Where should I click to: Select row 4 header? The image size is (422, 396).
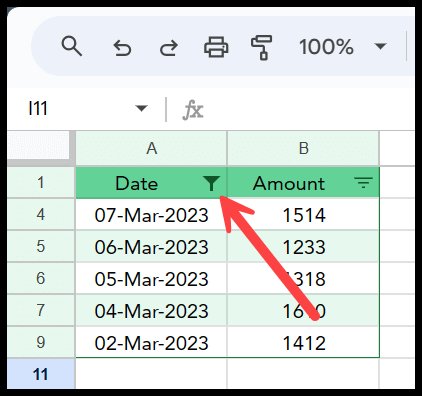(41, 214)
